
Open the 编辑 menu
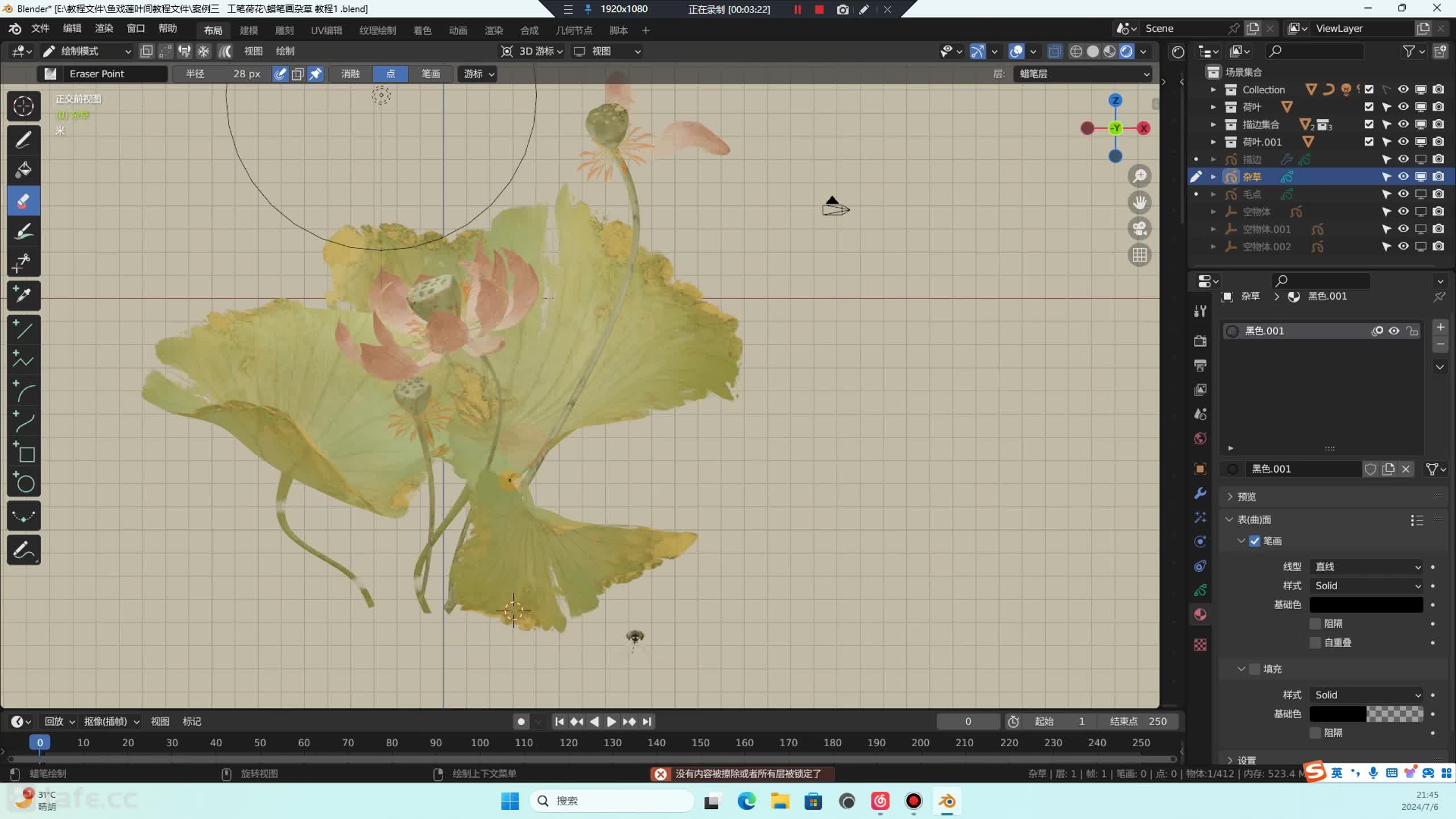[72, 28]
